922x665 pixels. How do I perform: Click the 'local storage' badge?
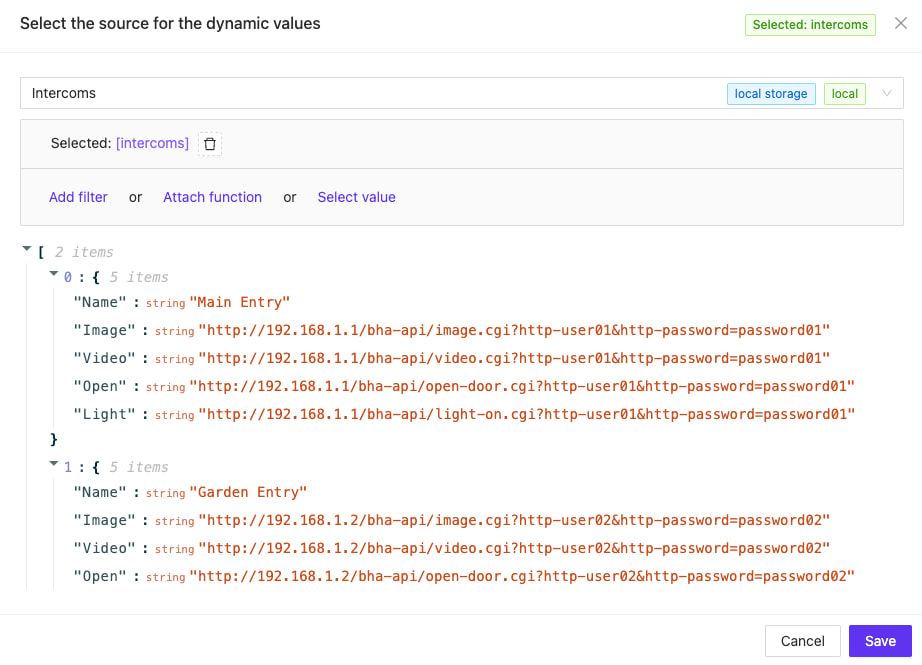[771, 93]
